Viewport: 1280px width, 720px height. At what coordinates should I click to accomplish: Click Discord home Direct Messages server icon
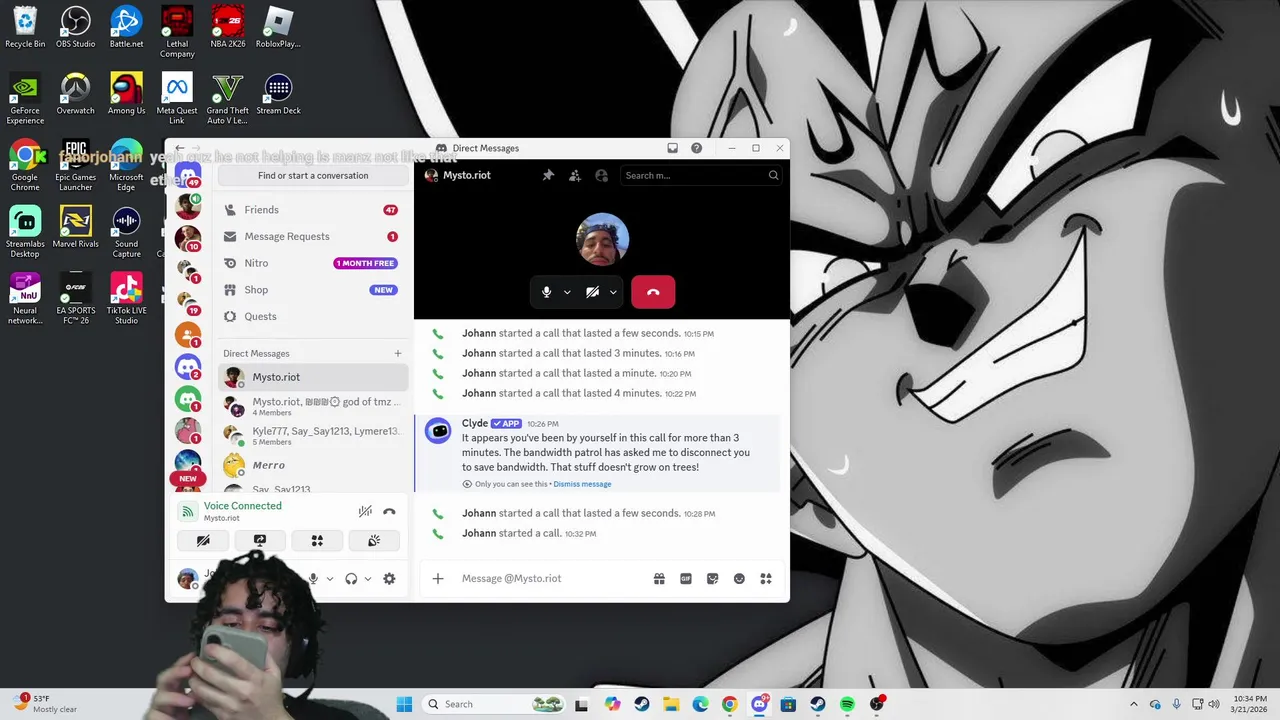pyautogui.click(x=188, y=174)
